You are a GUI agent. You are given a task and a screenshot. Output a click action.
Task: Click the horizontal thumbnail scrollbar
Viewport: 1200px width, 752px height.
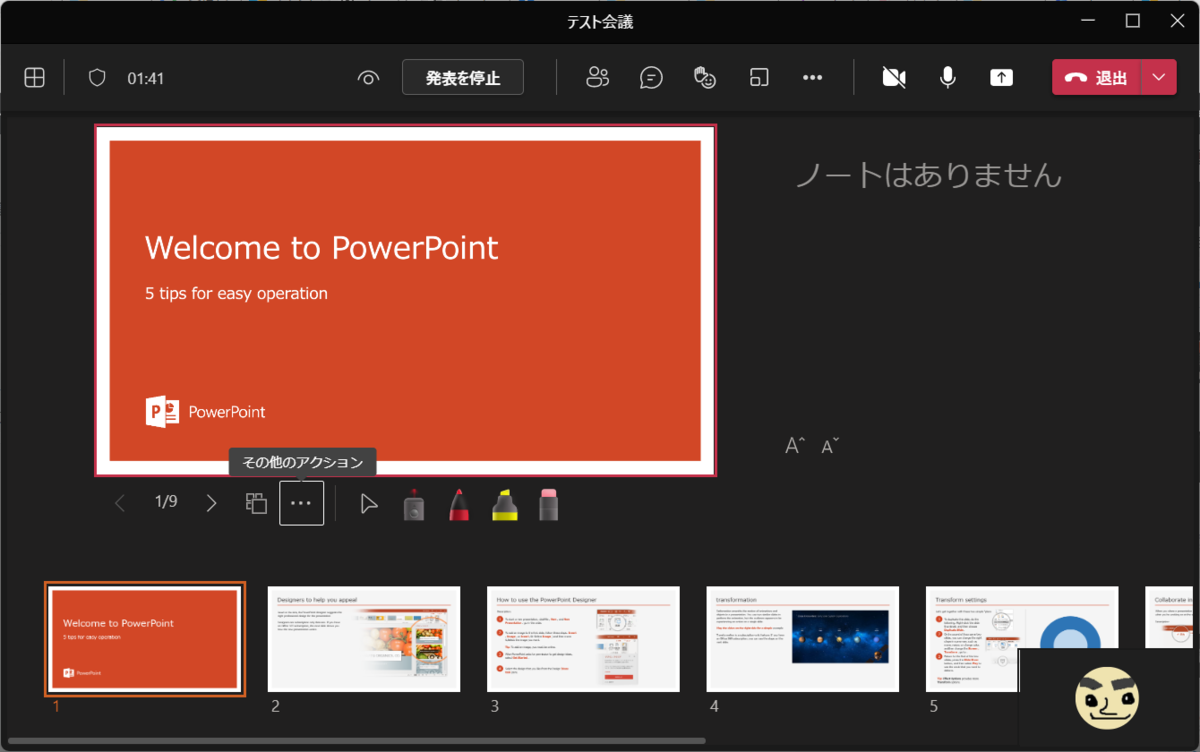click(356, 741)
